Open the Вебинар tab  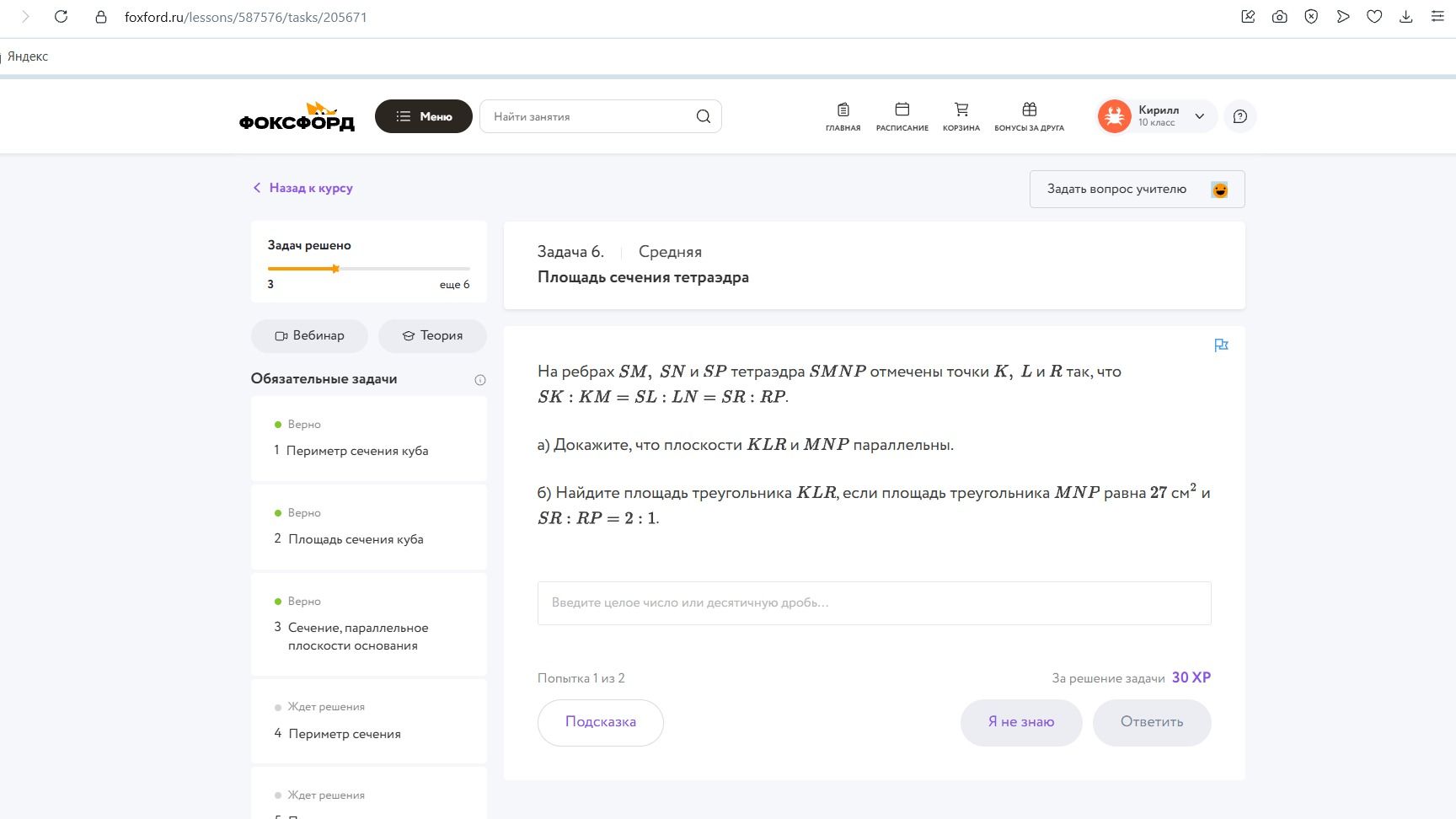pos(309,335)
